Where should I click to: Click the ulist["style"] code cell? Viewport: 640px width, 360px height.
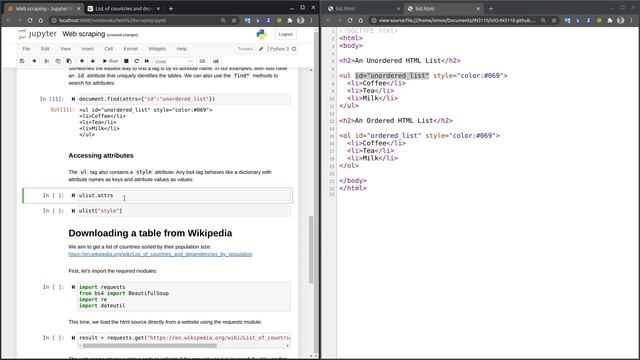tap(184, 211)
